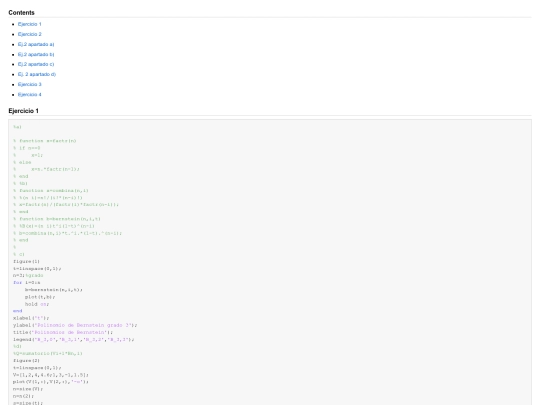Click the ylabel 'Polinomio de Bernstein grado 3' line
This screenshot has height=405, width=540.
[x=75, y=325]
